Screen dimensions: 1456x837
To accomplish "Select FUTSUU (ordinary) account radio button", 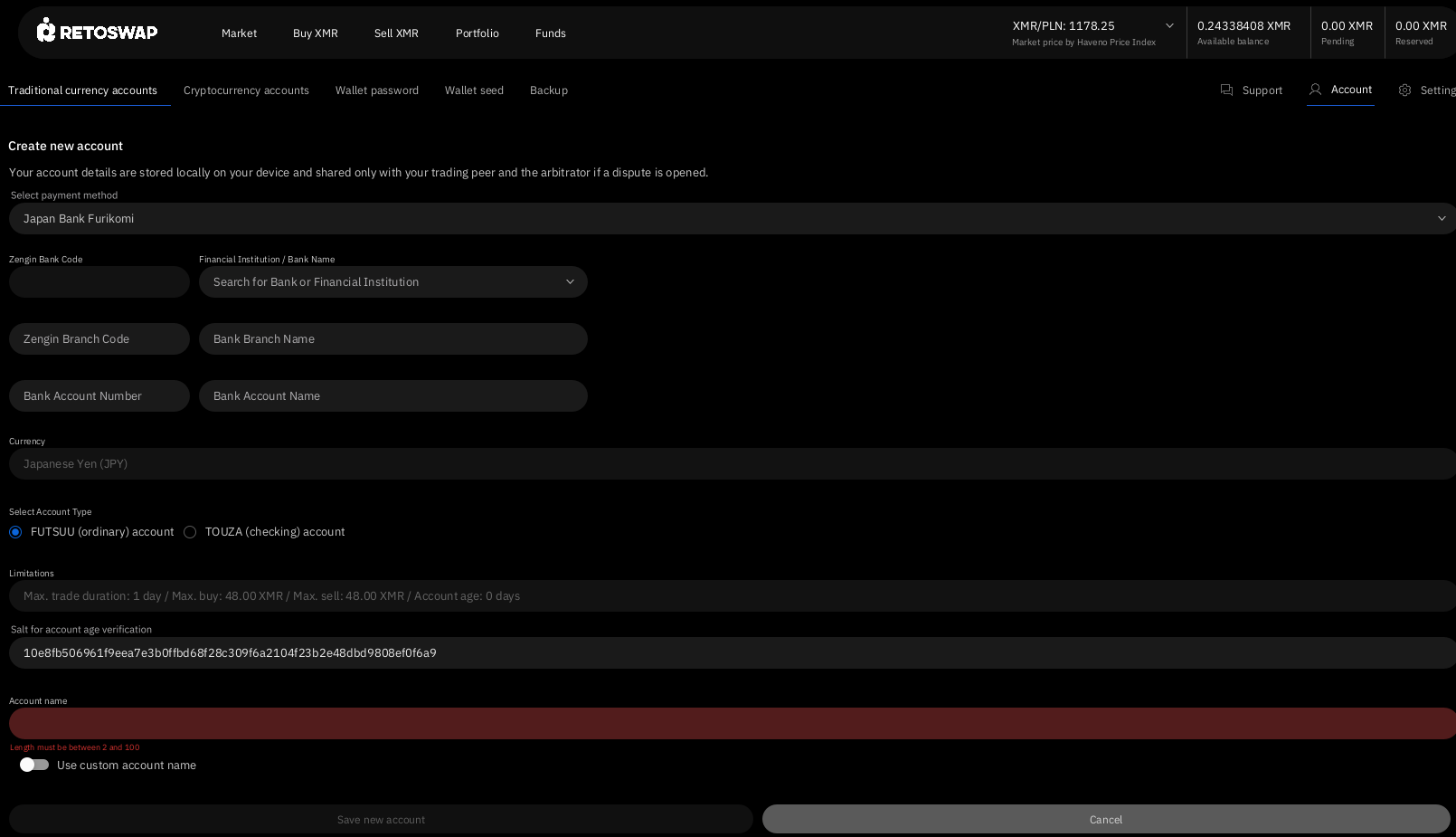I will (x=15, y=532).
